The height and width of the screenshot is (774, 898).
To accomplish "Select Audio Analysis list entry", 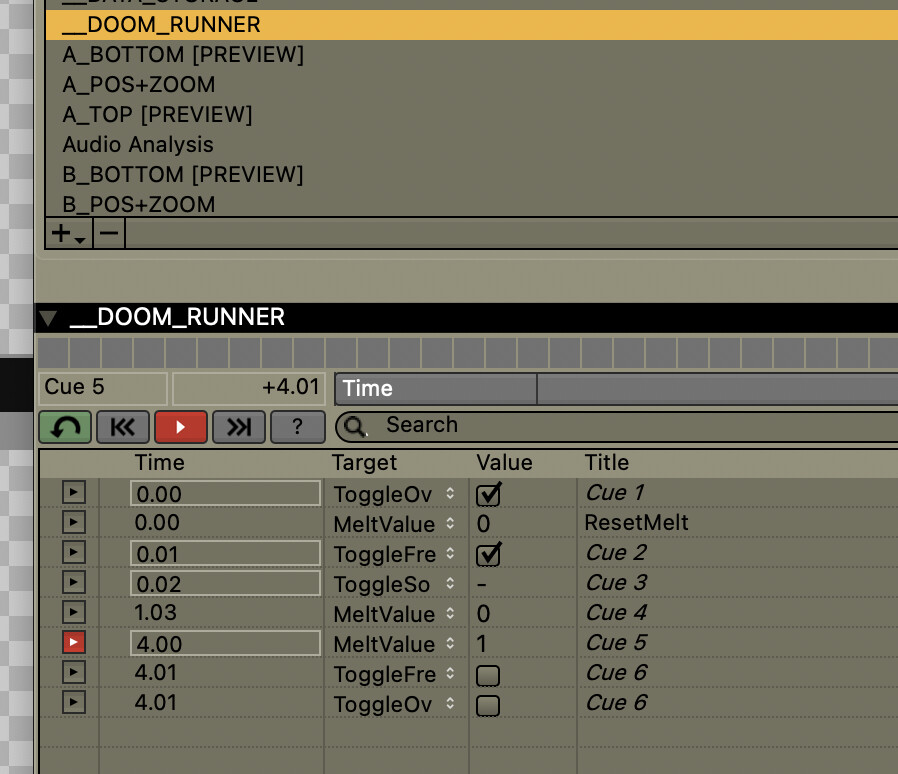I will point(138,145).
